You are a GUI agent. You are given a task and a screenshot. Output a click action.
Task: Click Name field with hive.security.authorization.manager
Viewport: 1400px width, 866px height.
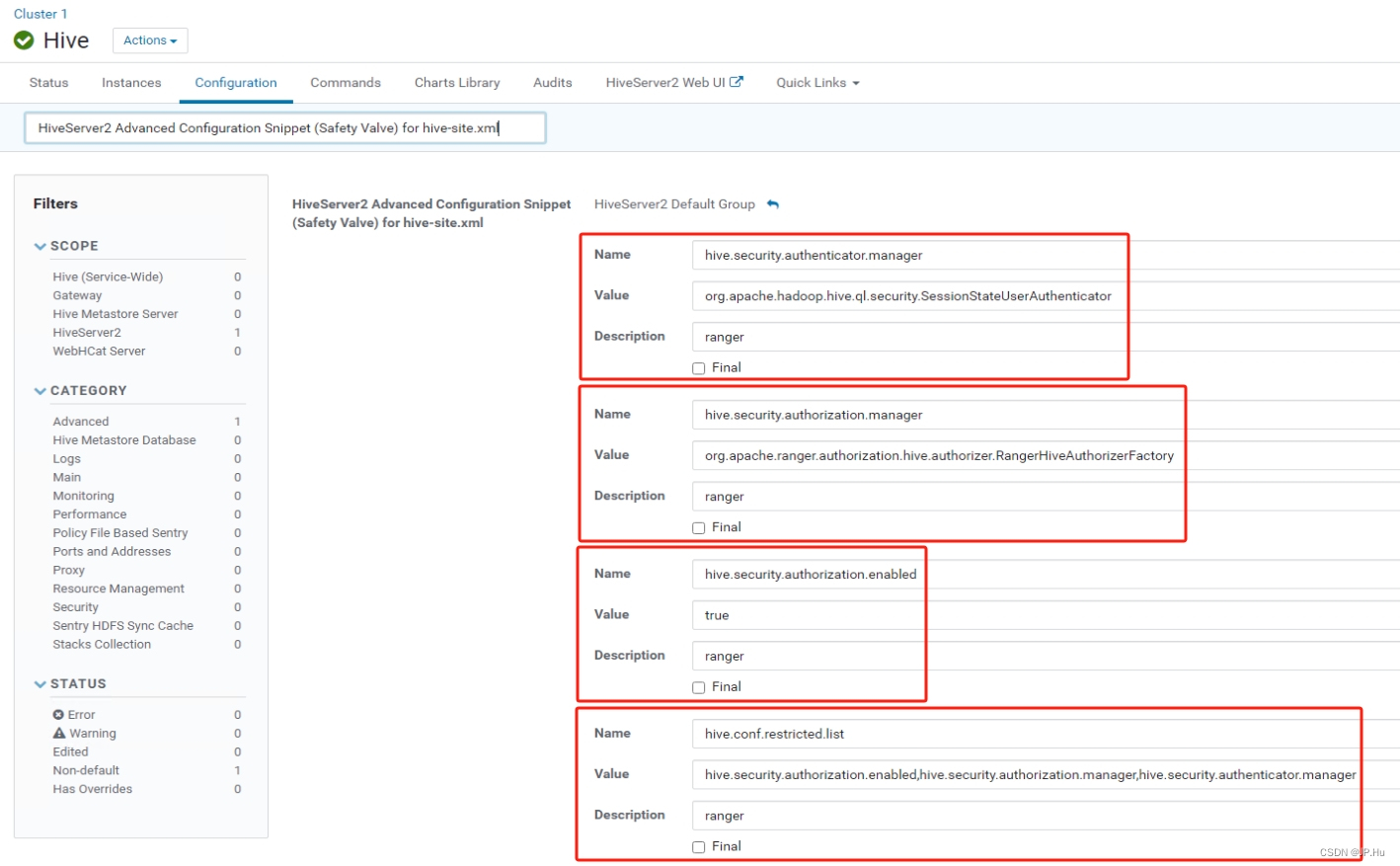1046,416
